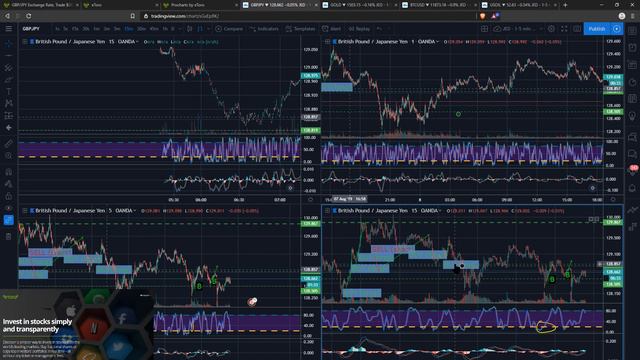
Task: Toggle the highlighted blue toolbar button
Action: coord(9,220)
